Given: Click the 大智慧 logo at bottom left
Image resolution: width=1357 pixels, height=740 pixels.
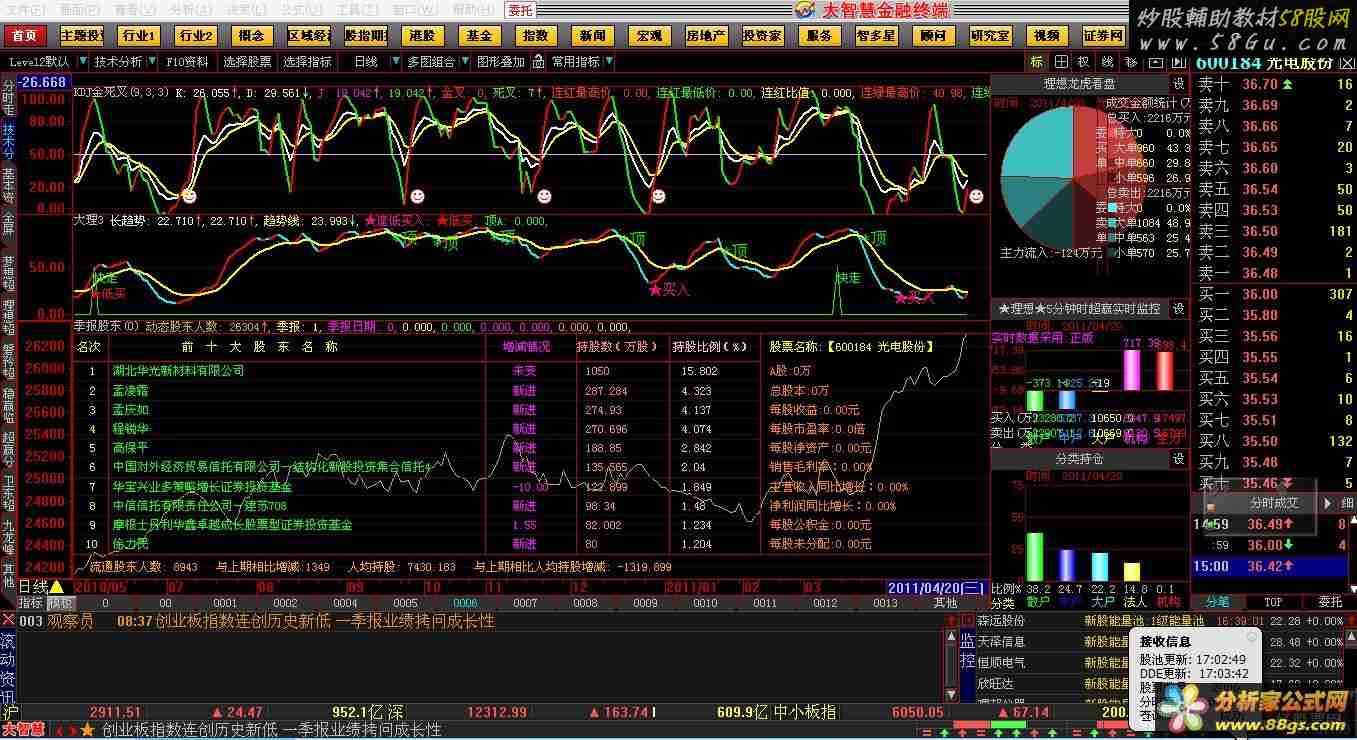Looking at the screenshot, I should [23, 730].
